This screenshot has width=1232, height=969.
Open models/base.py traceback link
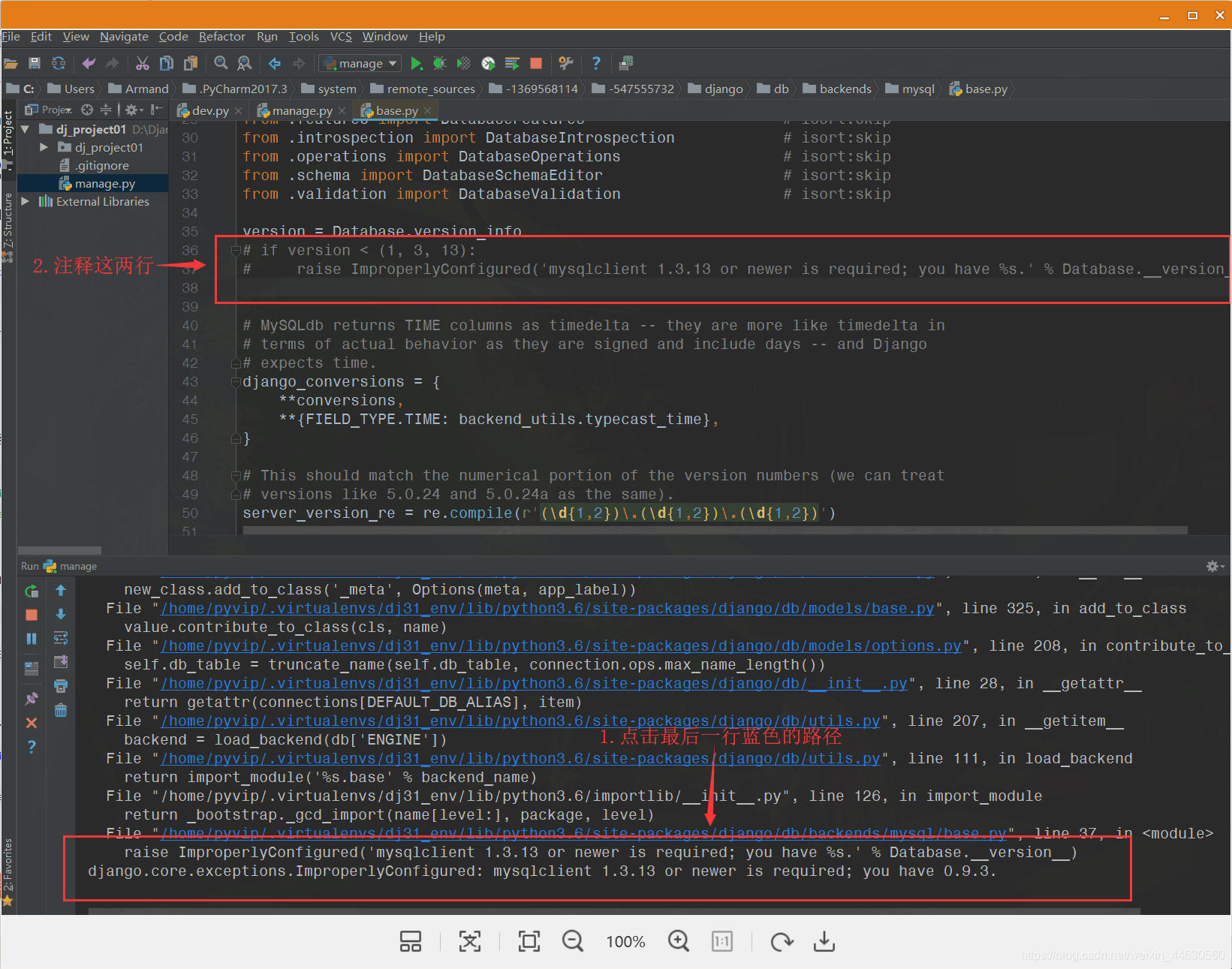(x=547, y=609)
